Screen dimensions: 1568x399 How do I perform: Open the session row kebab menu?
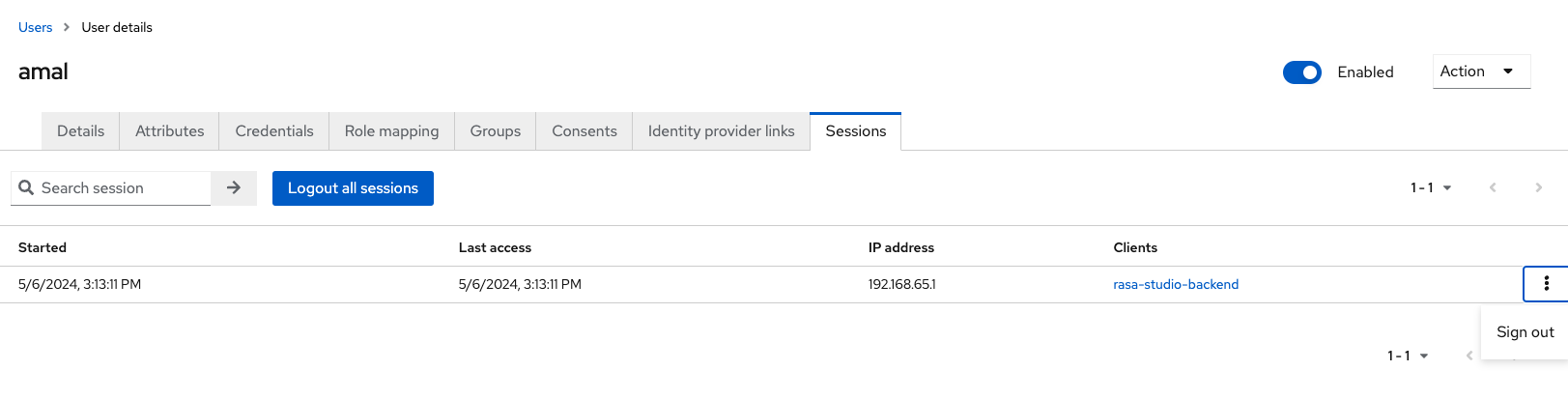pos(1546,284)
